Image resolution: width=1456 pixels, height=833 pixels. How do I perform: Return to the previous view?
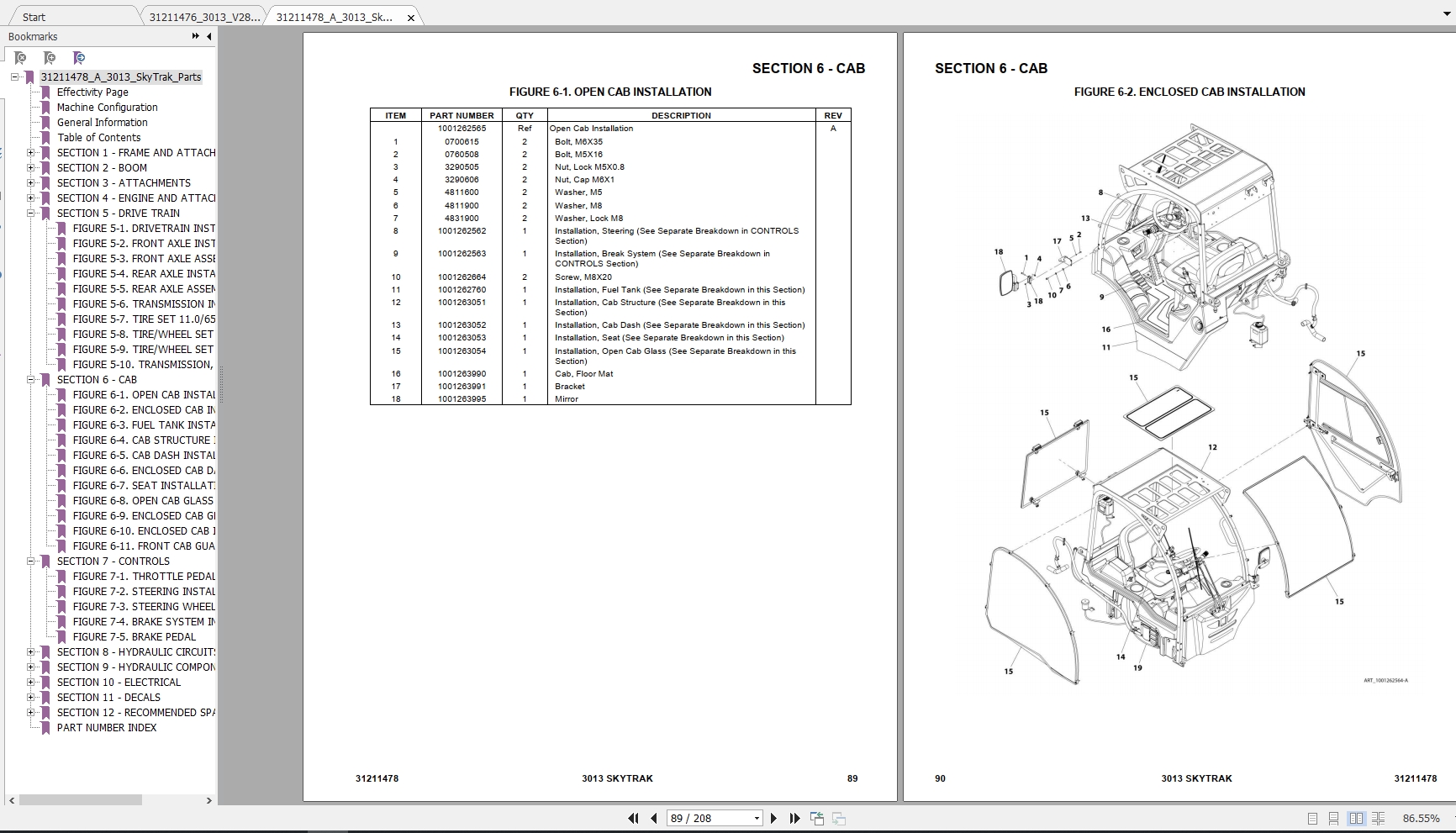point(816,817)
